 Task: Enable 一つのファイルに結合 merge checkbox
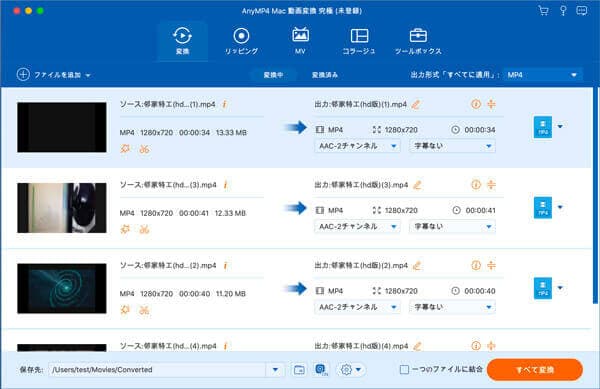[404, 369]
